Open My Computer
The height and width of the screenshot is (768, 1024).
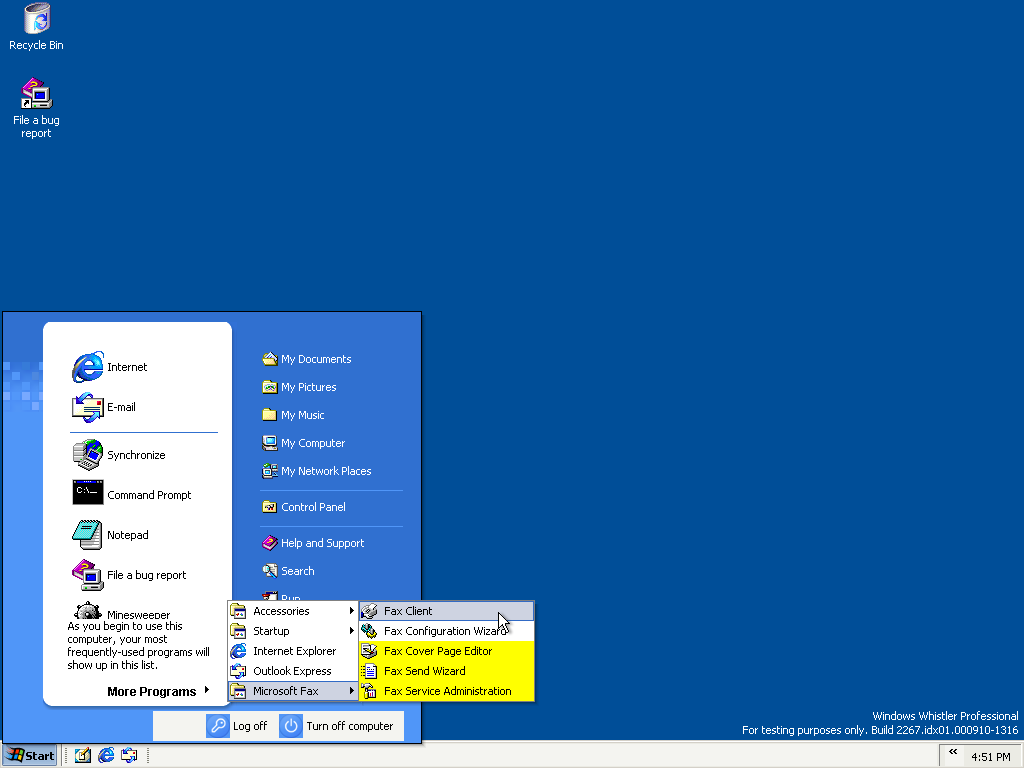pos(303,443)
